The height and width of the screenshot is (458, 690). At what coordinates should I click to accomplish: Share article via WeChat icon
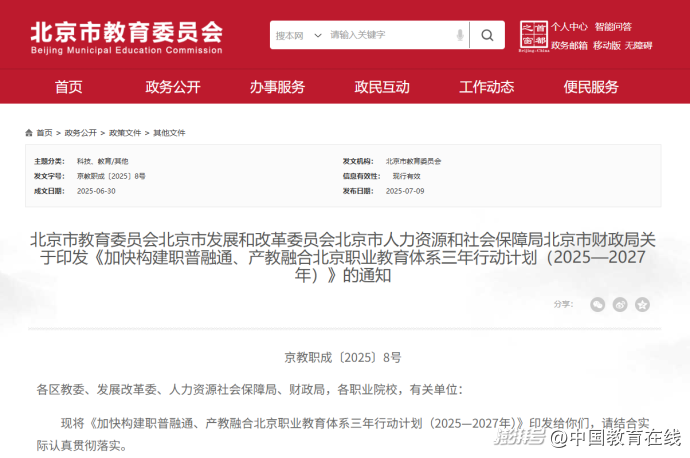click(597, 304)
